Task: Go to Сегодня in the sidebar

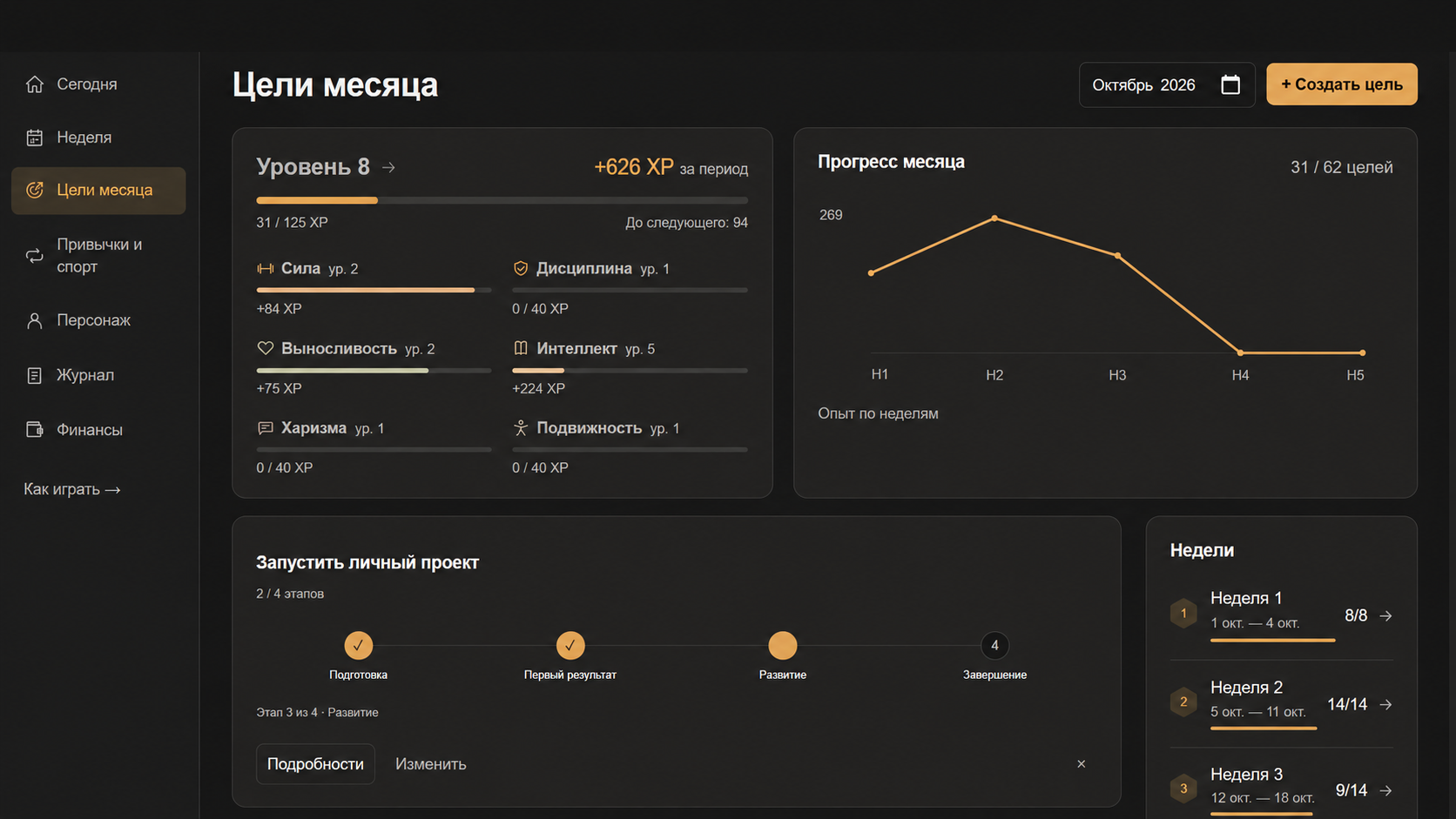Action: [x=98, y=84]
